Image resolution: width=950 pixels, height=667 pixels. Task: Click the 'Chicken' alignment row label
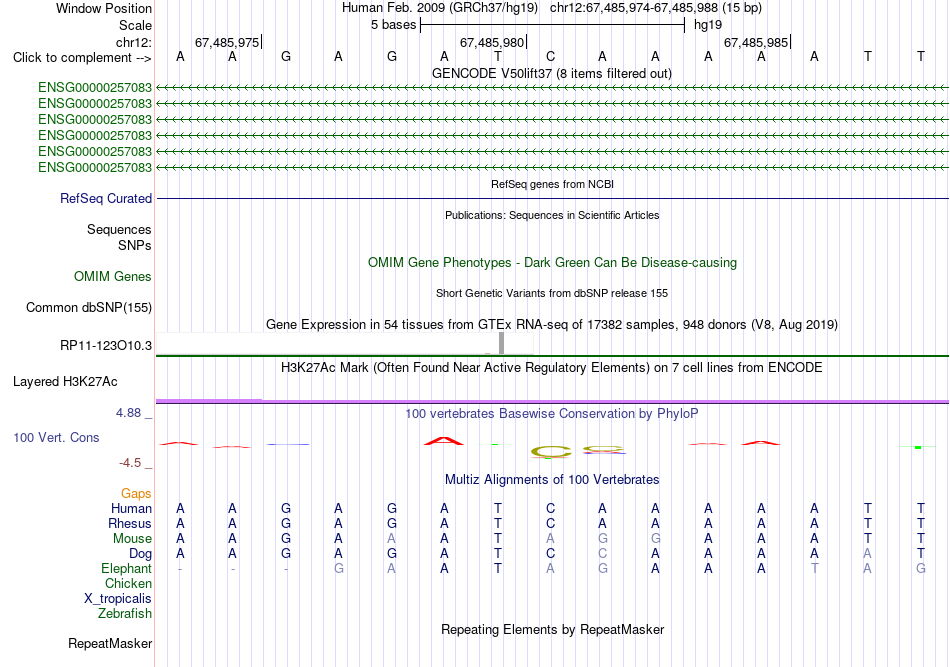click(128, 583)
